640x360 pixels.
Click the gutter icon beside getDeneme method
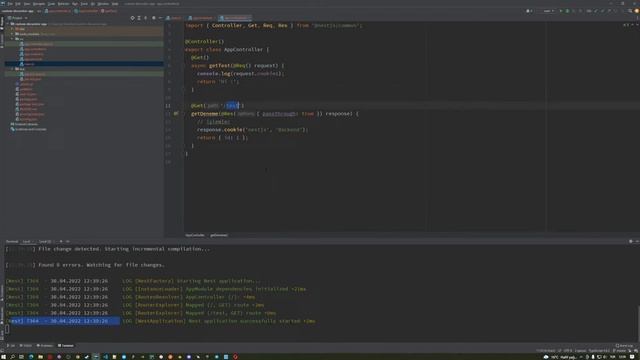click(x=176, y=113)
